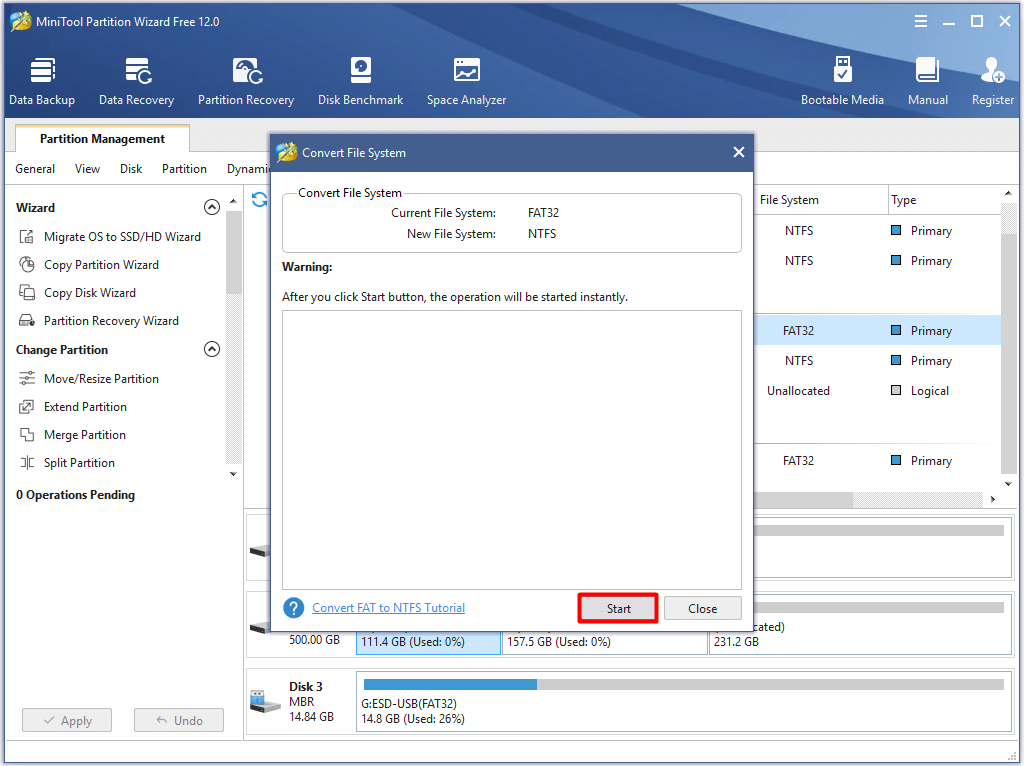Click the Type column header
Image resolution: width=1024 pixels, height=766 pixels.
[944, 200]
